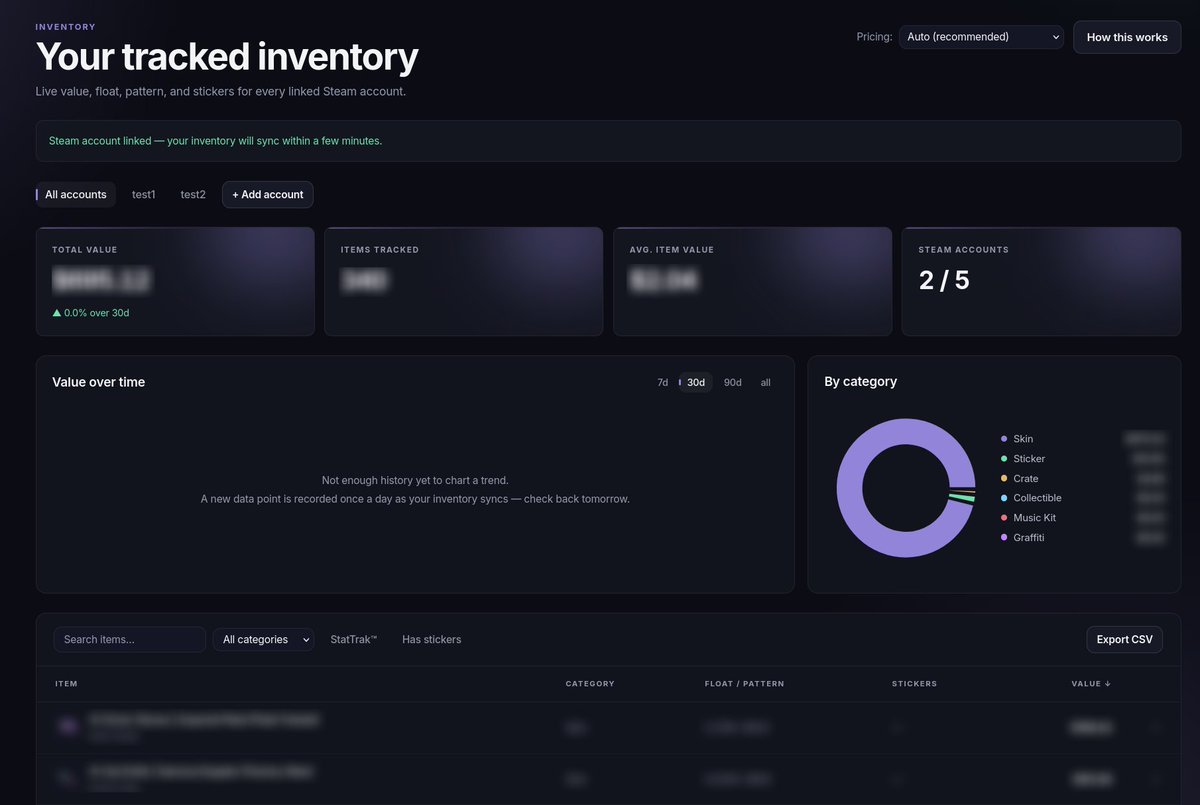The height and width of the screenshot is (805, 1200).
Task: Switch to the test2 account tab
Action: (193, 195)
